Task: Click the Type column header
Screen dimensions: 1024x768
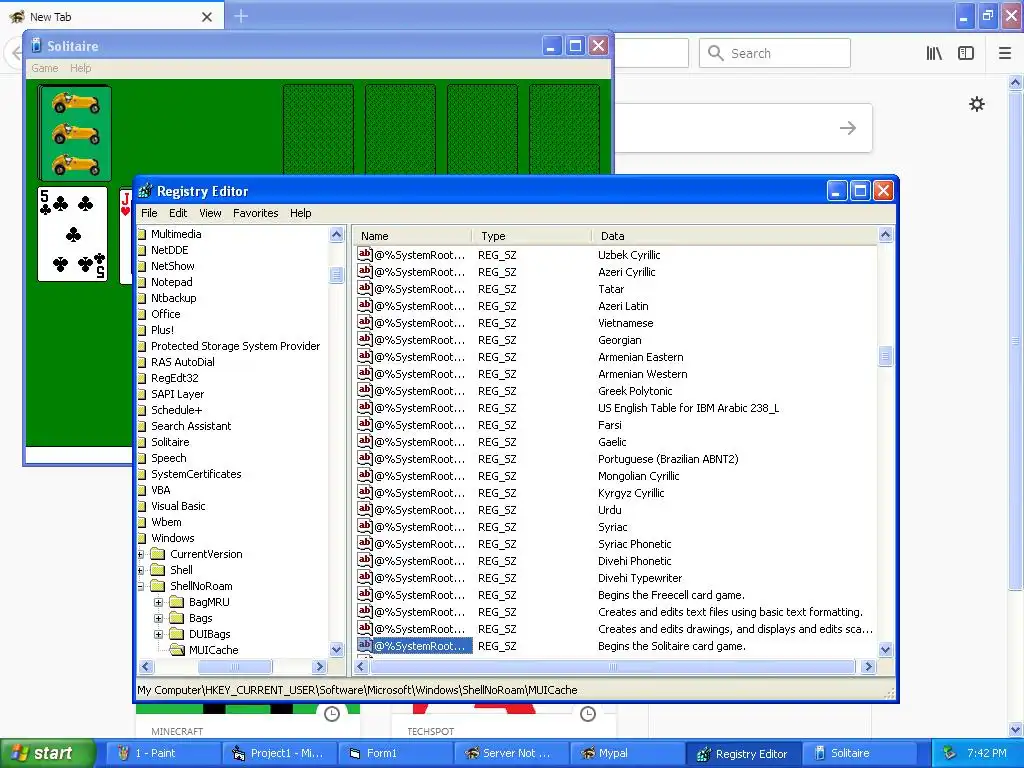Action: [x=532, y=236]
